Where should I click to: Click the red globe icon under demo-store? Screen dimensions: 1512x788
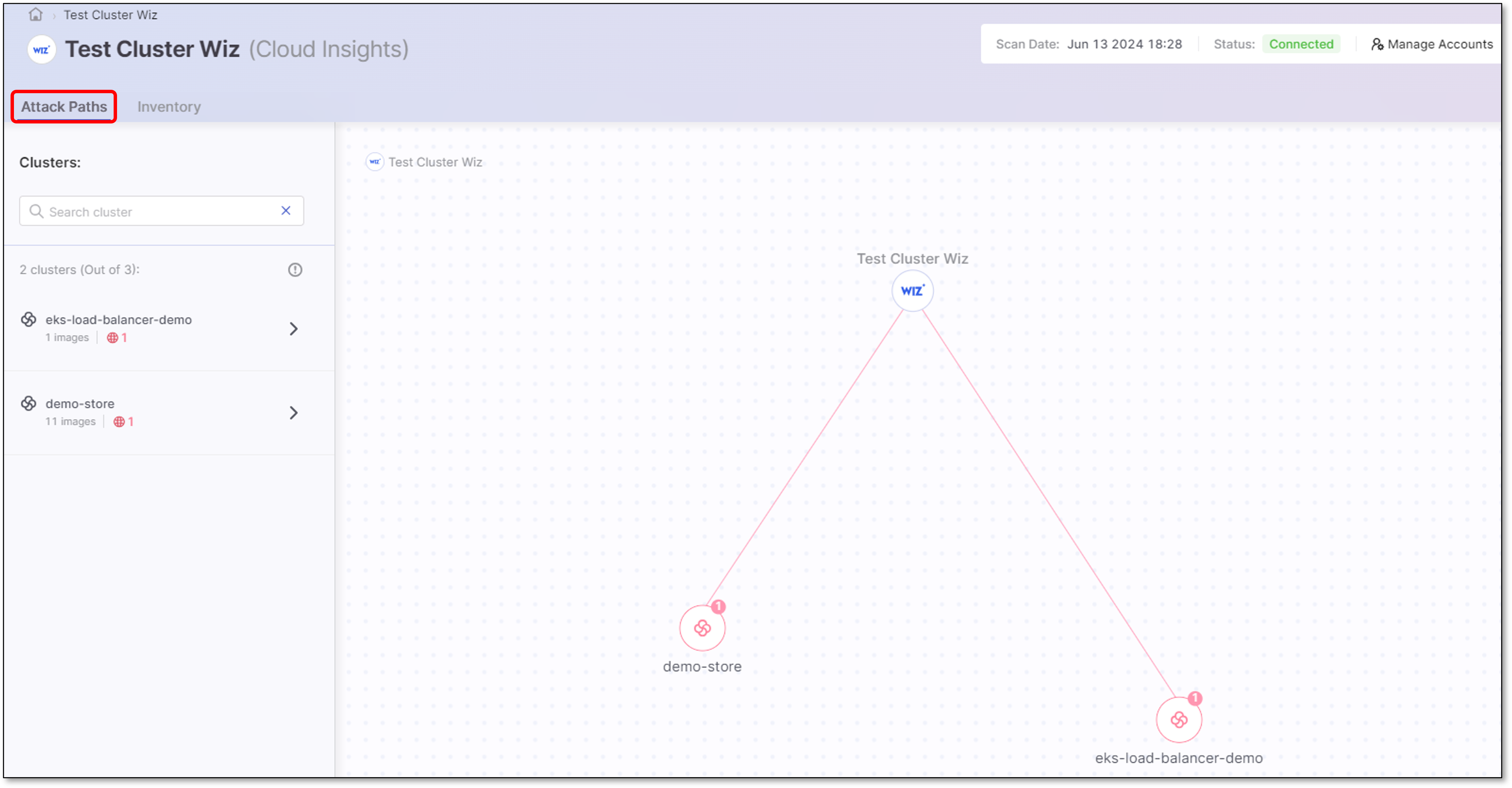(118, 422)
